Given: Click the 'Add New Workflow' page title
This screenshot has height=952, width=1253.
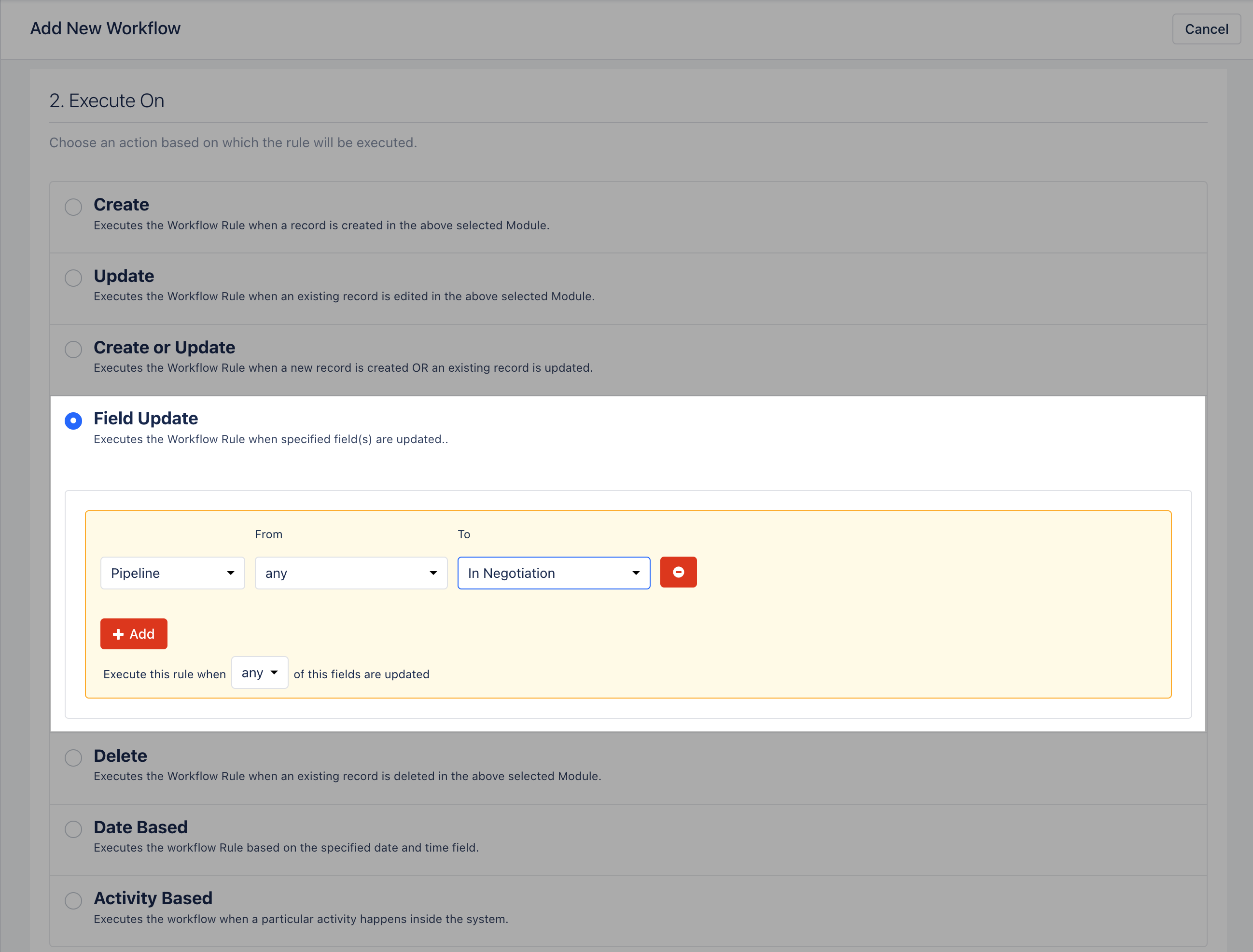Looking at the screenshot, I should click(105, 28).
